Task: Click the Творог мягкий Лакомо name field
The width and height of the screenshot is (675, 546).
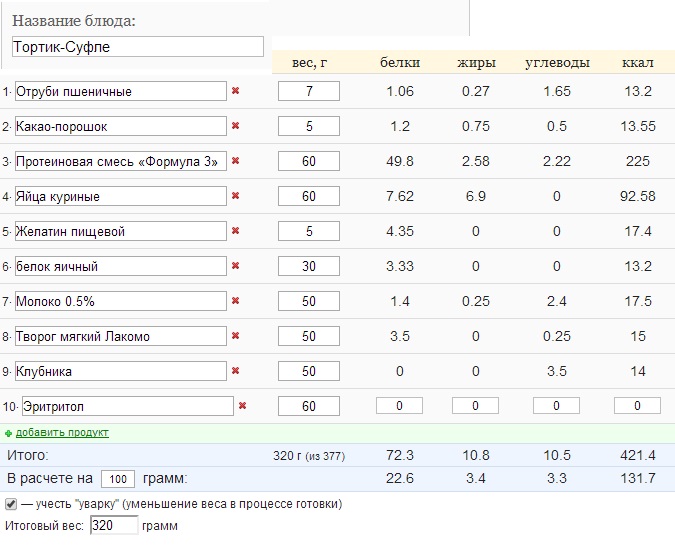Action: click(x=121, y=336)
